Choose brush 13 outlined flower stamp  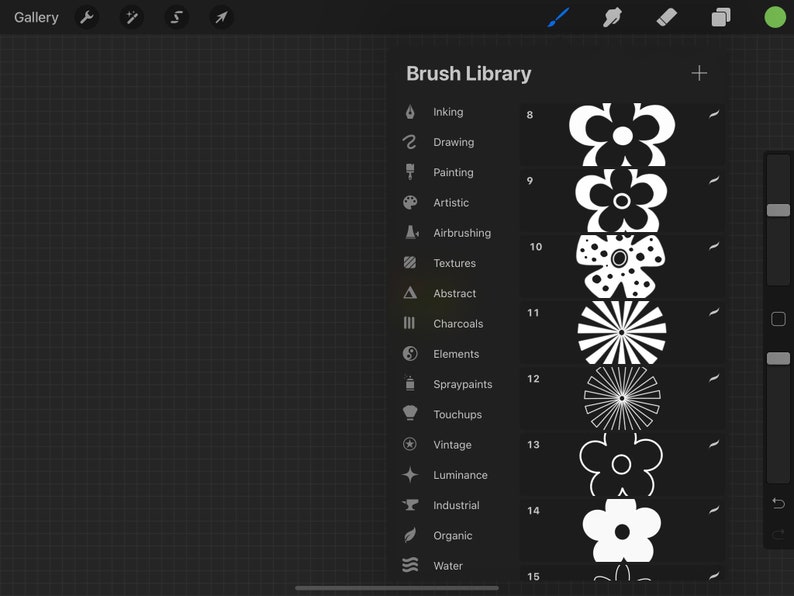tap(622, 464)
